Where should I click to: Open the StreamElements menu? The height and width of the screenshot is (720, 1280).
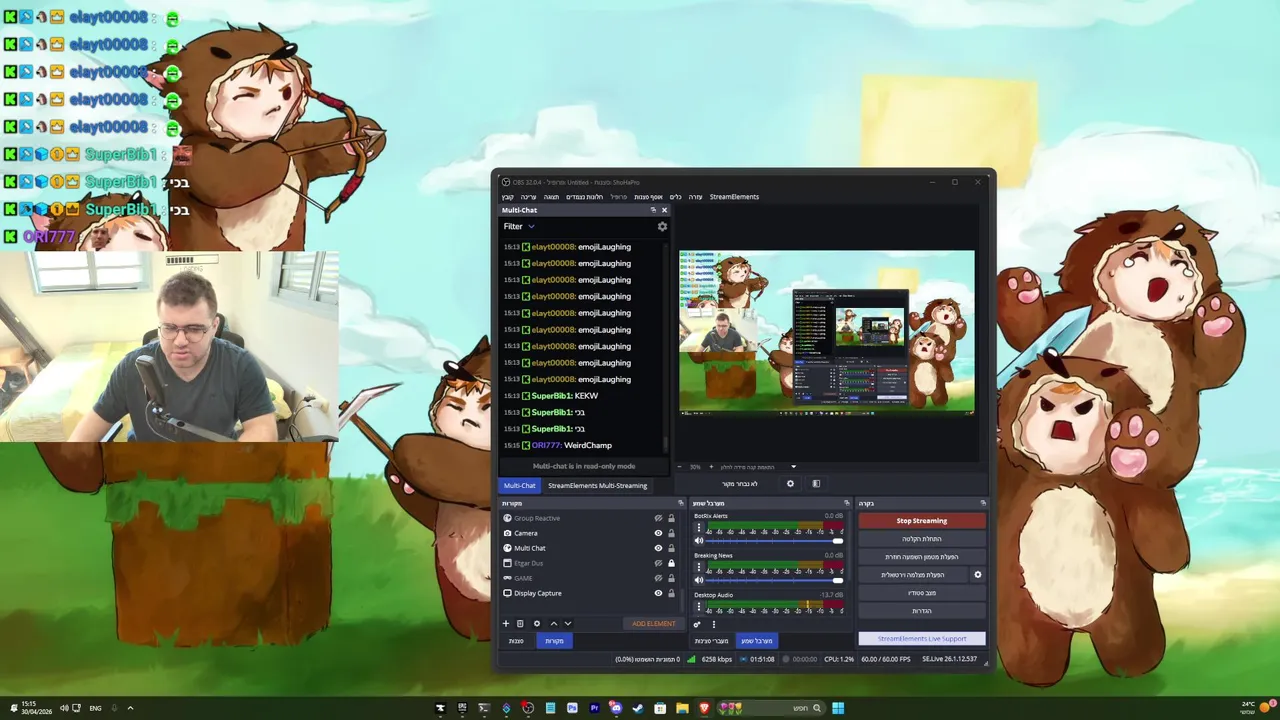734,197
